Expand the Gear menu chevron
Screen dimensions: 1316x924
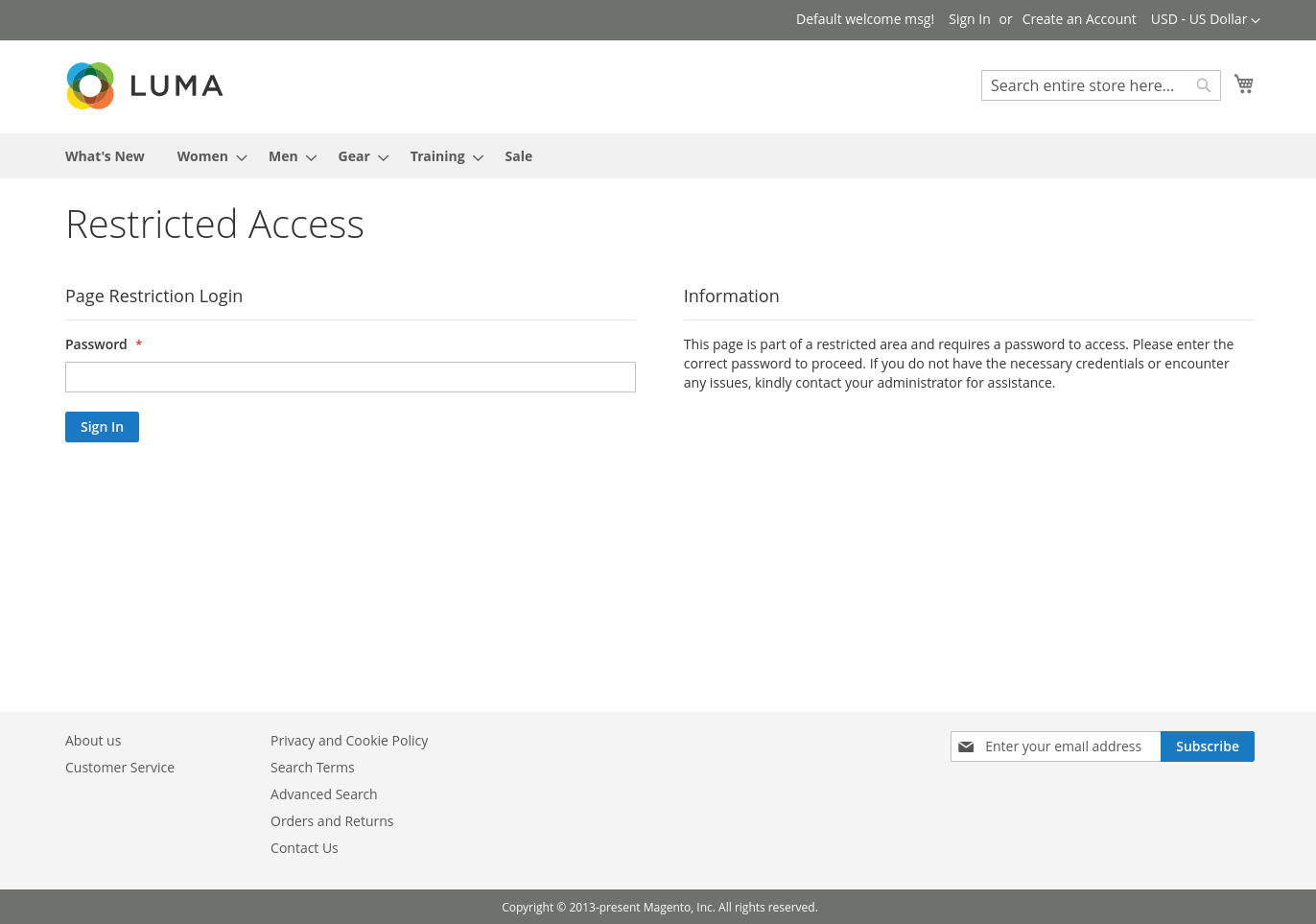383,157
